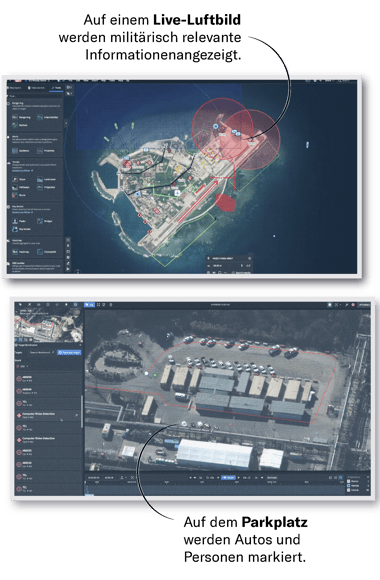The image size is (380, 580).
Task: Click the time field beside the date field
Action: 109,478
